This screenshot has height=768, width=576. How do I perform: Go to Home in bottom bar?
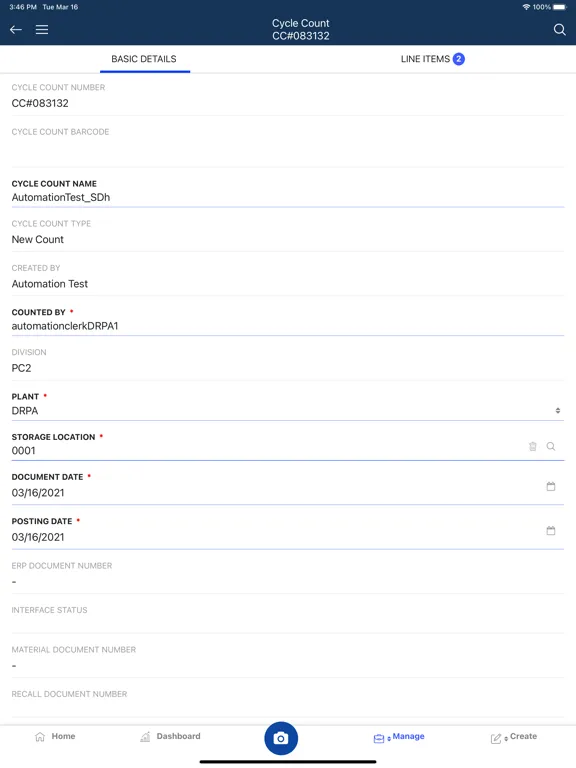(x=55, y=736)
